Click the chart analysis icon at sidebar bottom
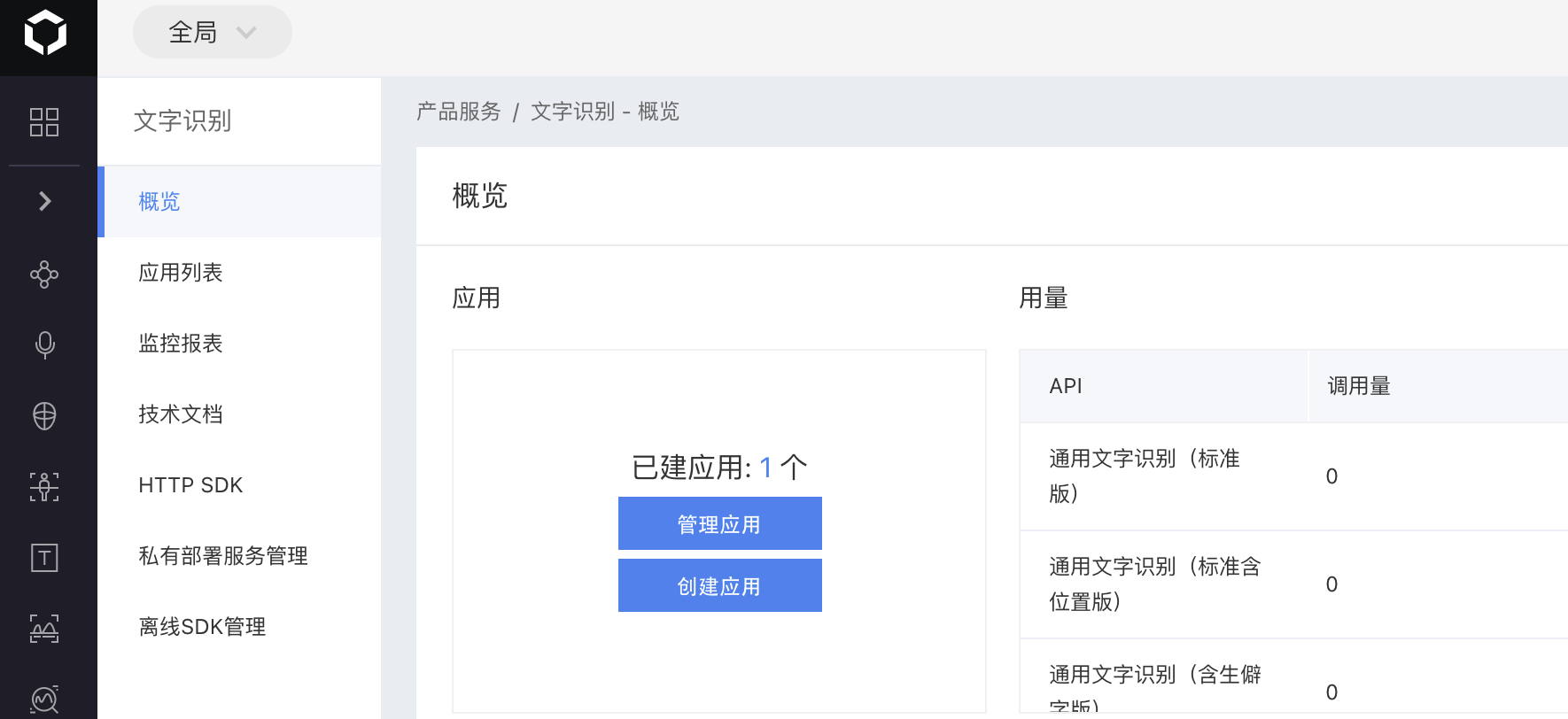This screenshot has height=719, width=1568. tap(44, 700)
